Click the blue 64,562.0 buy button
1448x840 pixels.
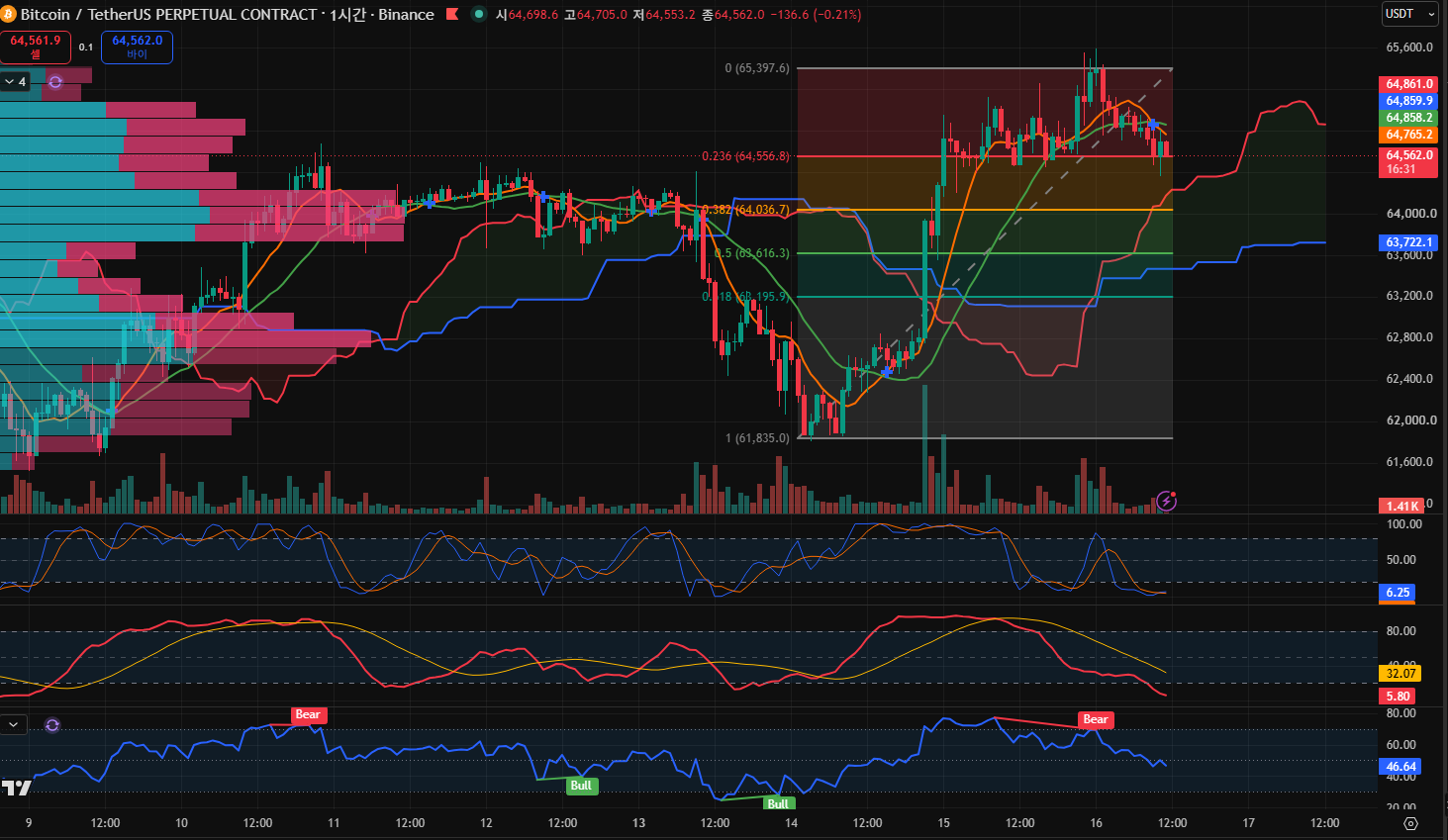[x=137, y=47]
